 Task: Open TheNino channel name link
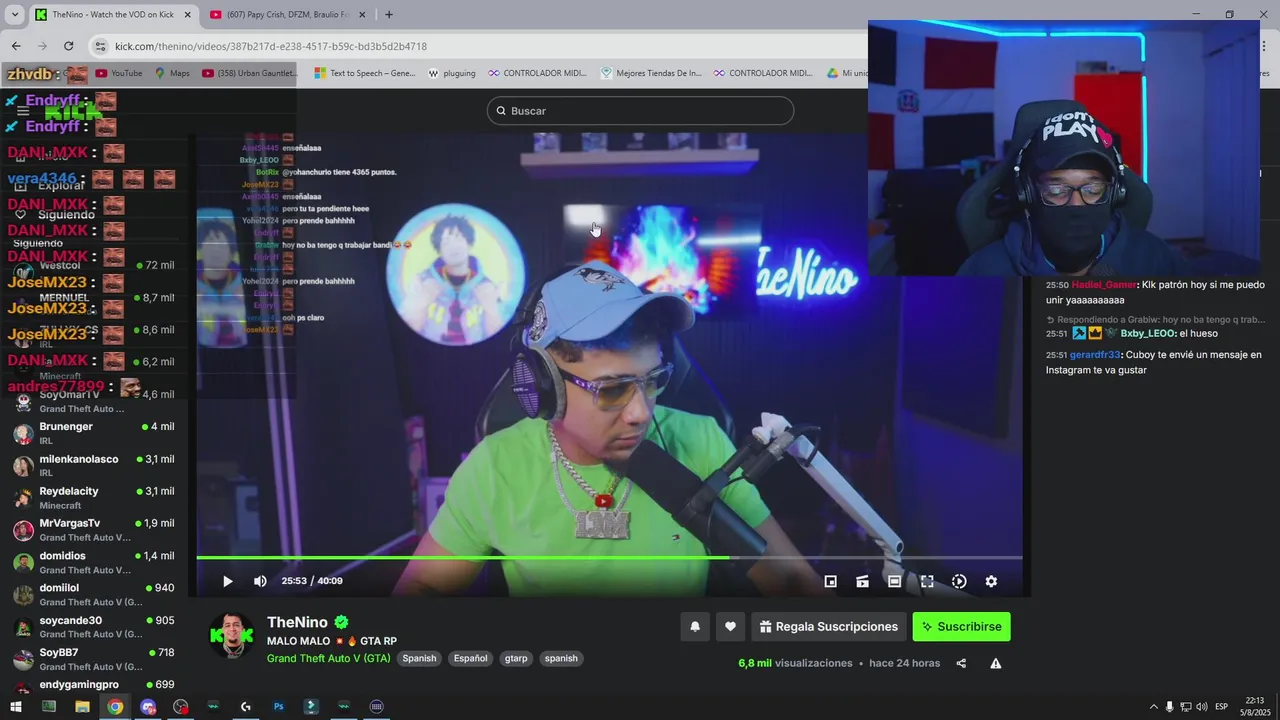(297, 622)
